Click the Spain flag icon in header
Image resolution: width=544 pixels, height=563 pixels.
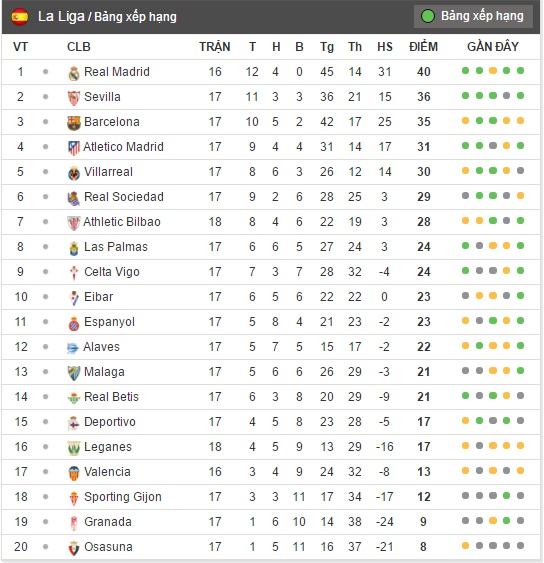pos(19,17)
